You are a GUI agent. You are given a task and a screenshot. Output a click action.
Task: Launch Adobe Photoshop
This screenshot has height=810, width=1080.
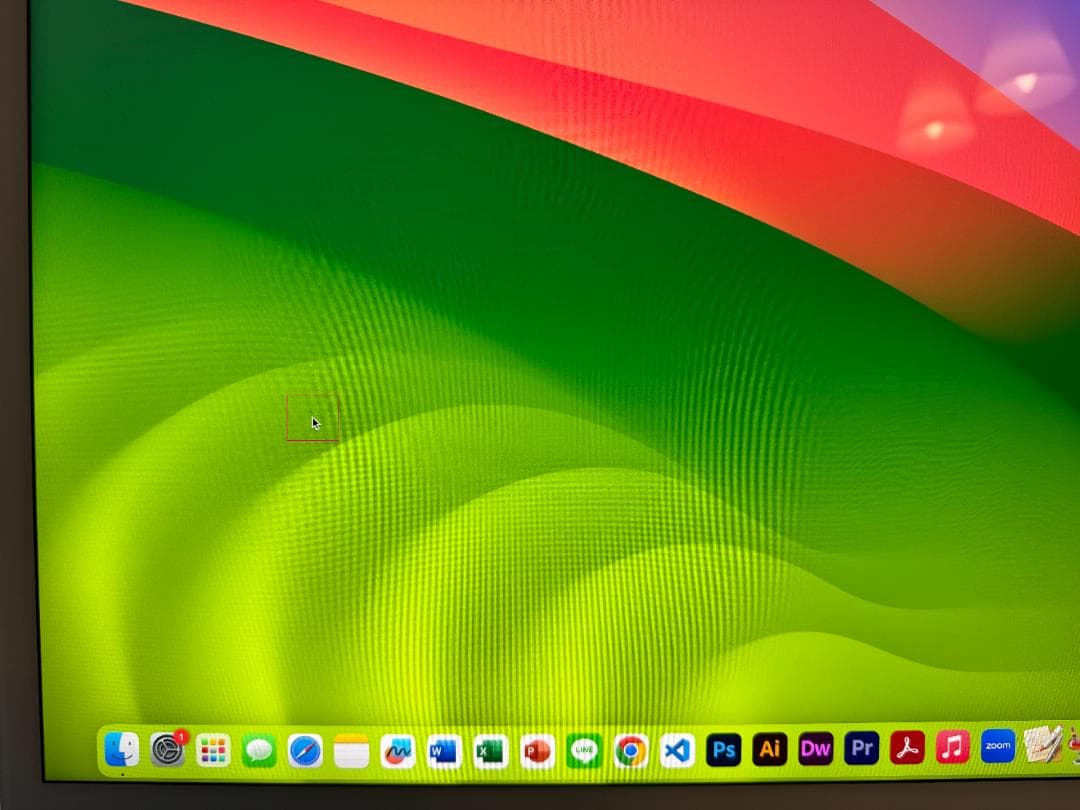click(724, 750)
